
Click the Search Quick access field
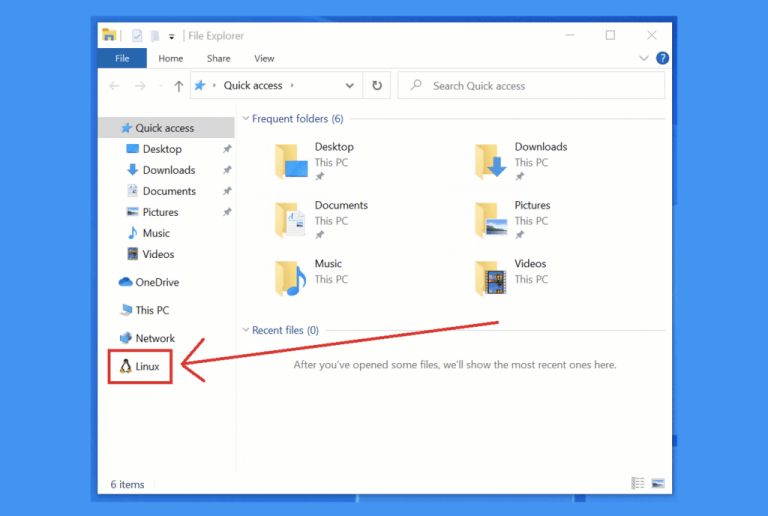[531, 86]
